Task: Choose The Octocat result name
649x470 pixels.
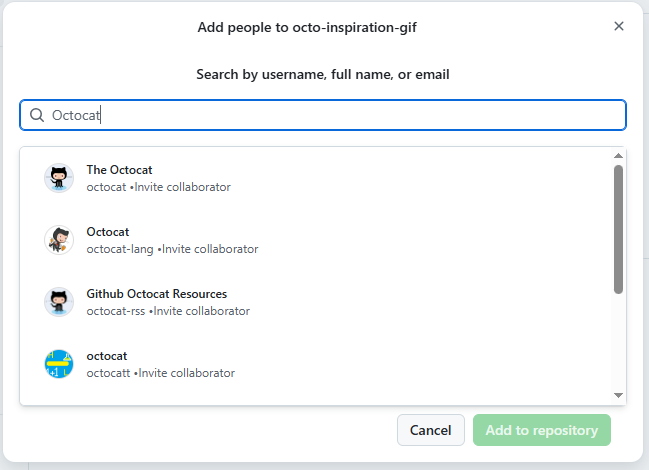Action: coord(119,170)
